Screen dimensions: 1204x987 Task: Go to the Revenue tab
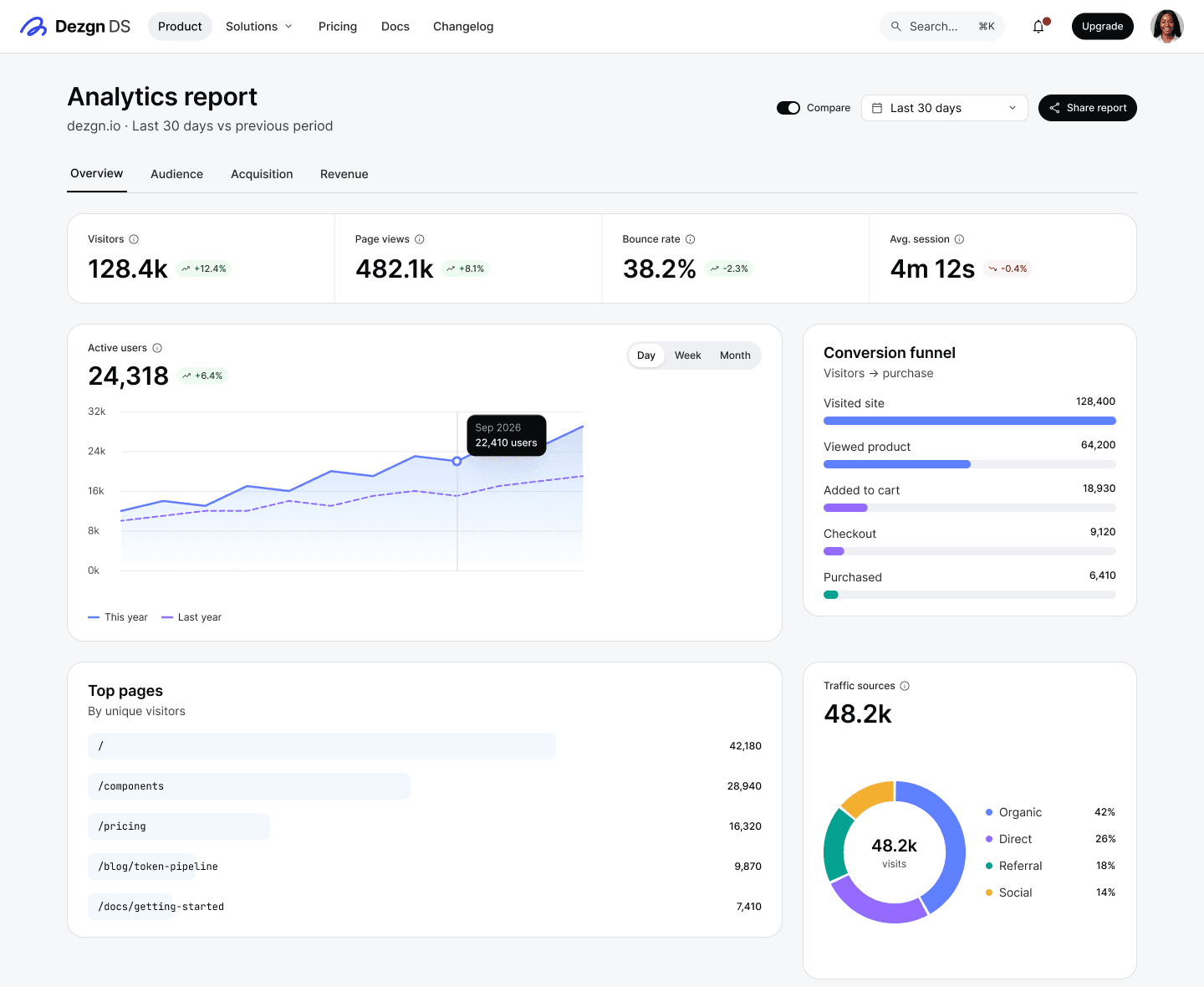coord(344,174)
